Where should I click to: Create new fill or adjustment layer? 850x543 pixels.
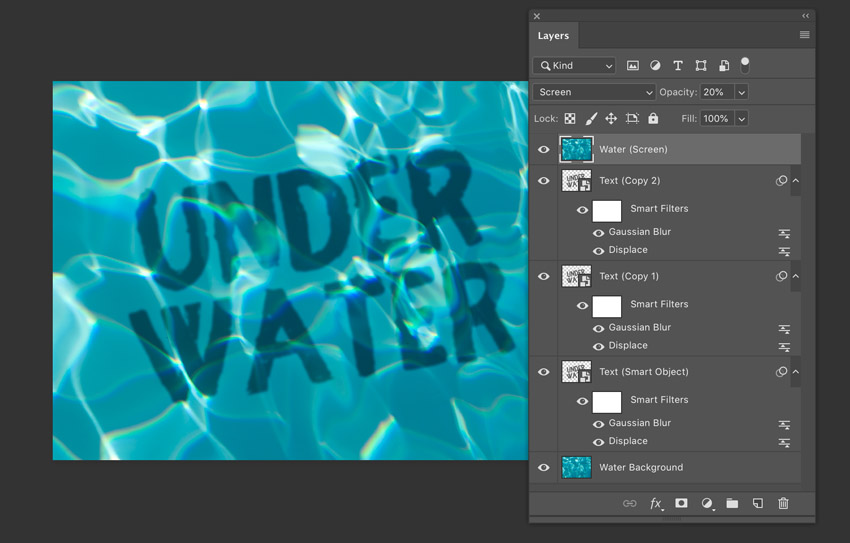[707, 503]
